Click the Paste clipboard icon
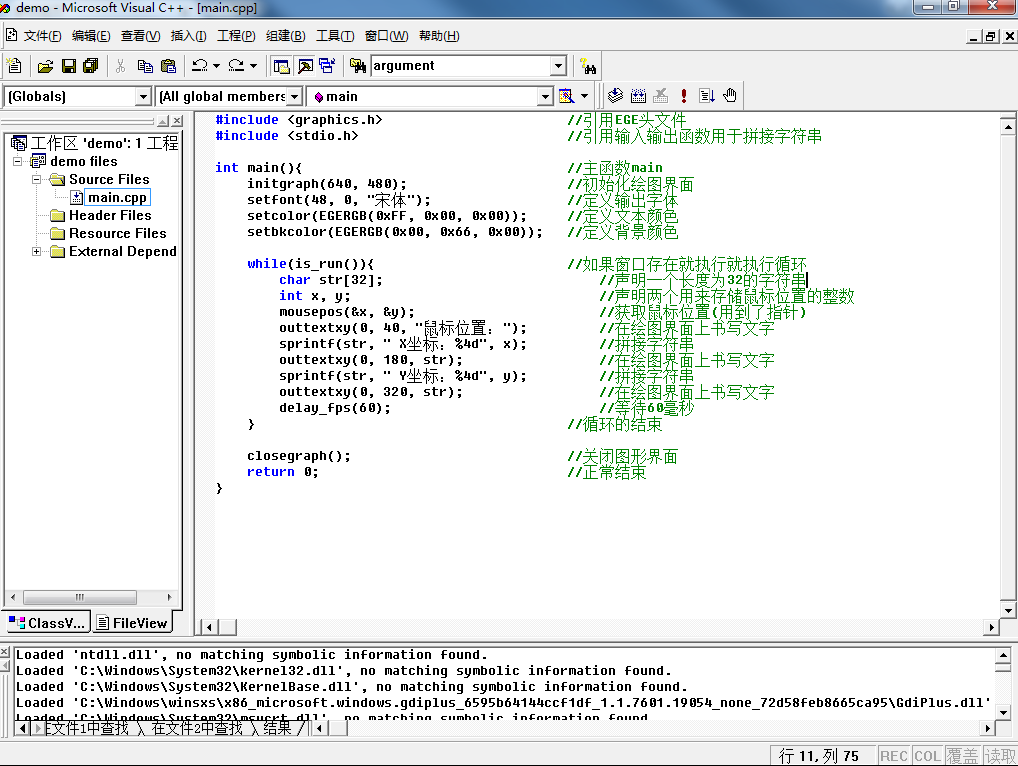Viewport: 1018px width, 766px height. tap(168, 66)
